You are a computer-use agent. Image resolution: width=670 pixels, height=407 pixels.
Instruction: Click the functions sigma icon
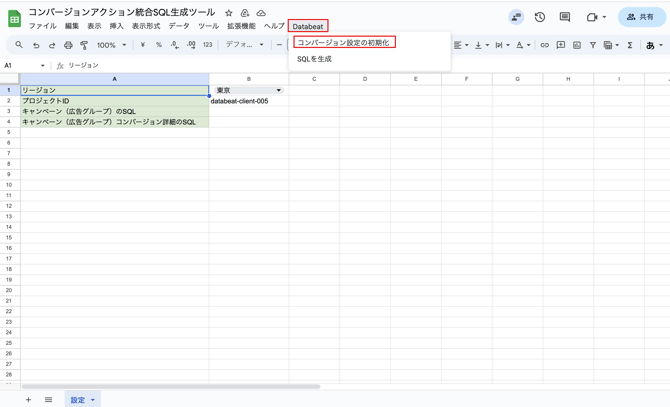tap(629, 45)
